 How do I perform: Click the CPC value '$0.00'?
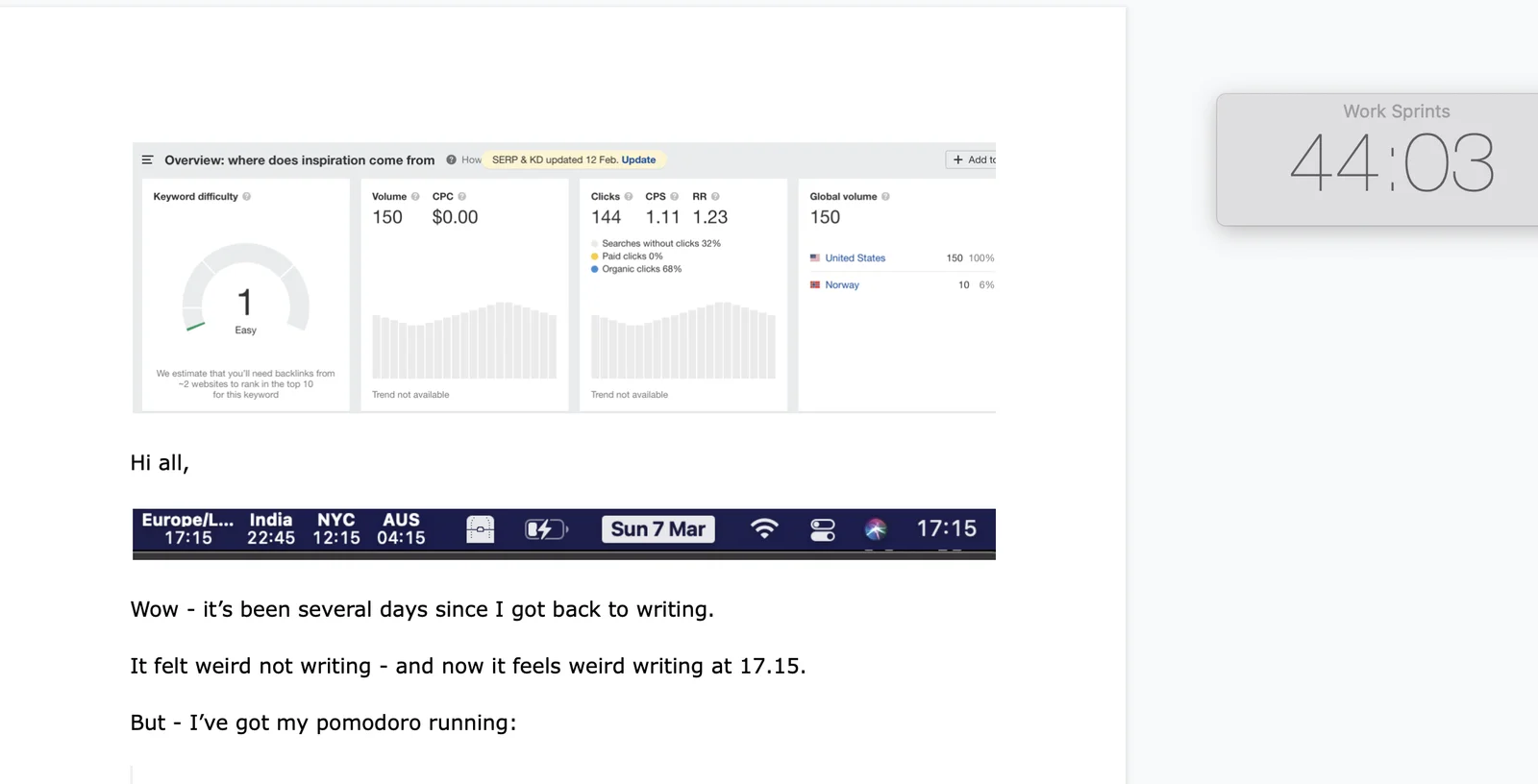click(x=455, y=217)
